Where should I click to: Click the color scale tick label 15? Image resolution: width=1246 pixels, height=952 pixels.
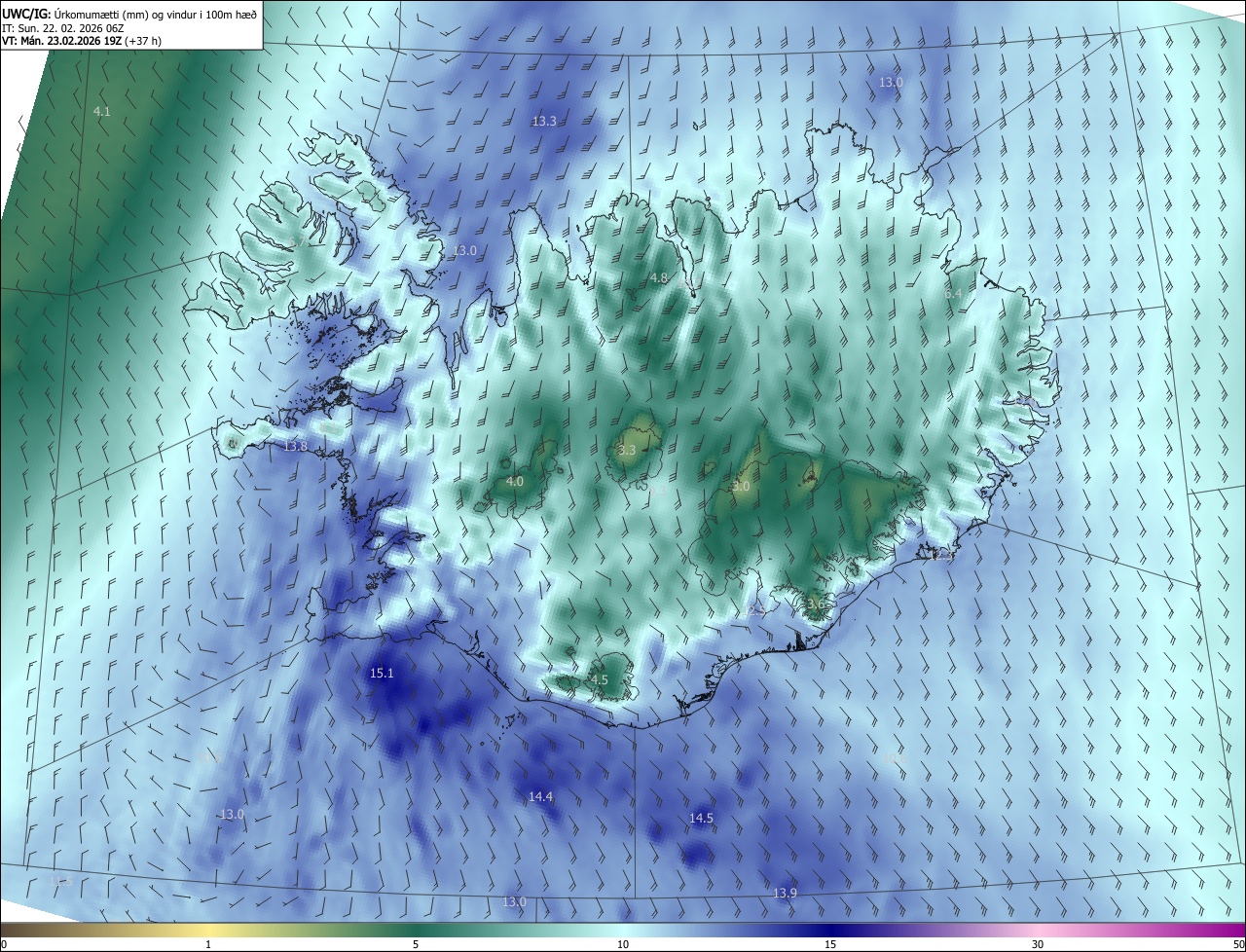click(x=830, y=944)
